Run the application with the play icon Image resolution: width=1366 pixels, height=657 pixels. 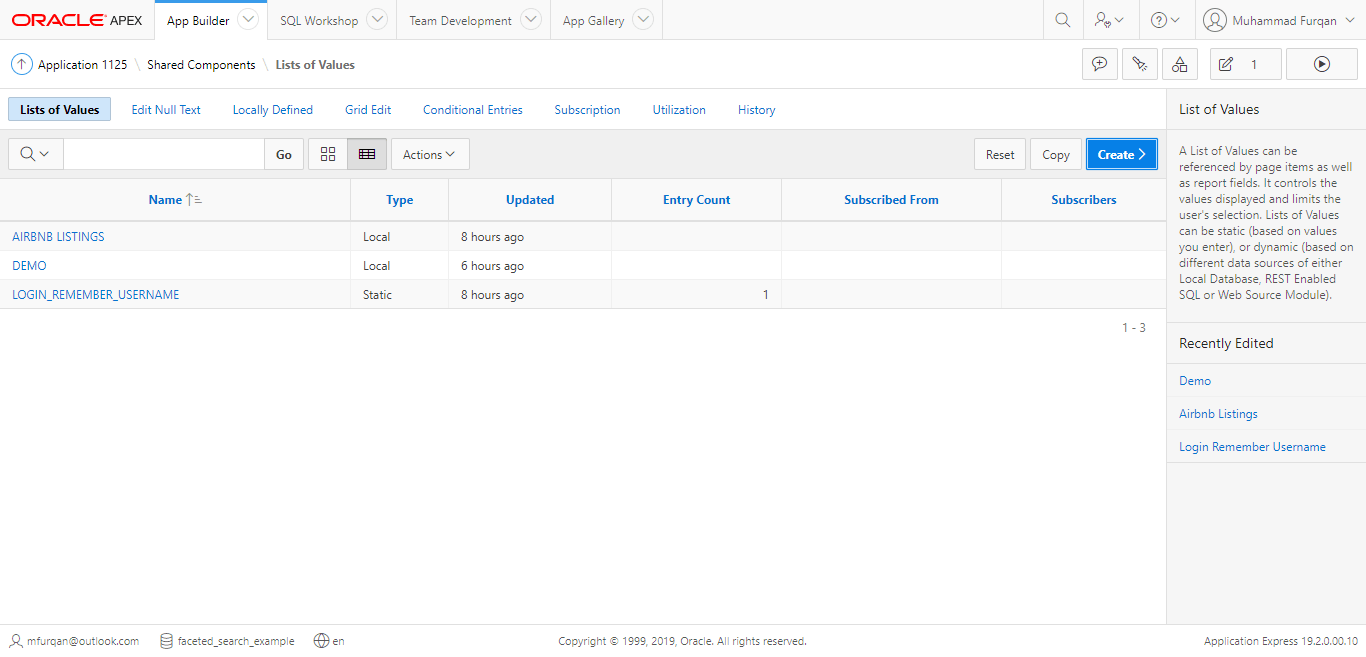pyautogui.click(x=1322, y=63)
